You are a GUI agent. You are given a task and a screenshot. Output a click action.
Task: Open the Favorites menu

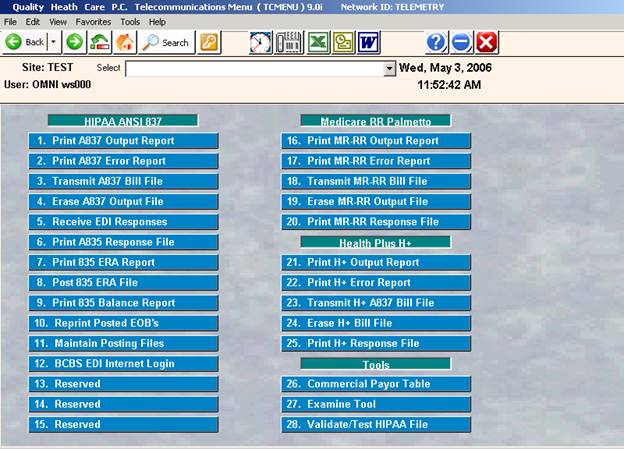(93, 21)
